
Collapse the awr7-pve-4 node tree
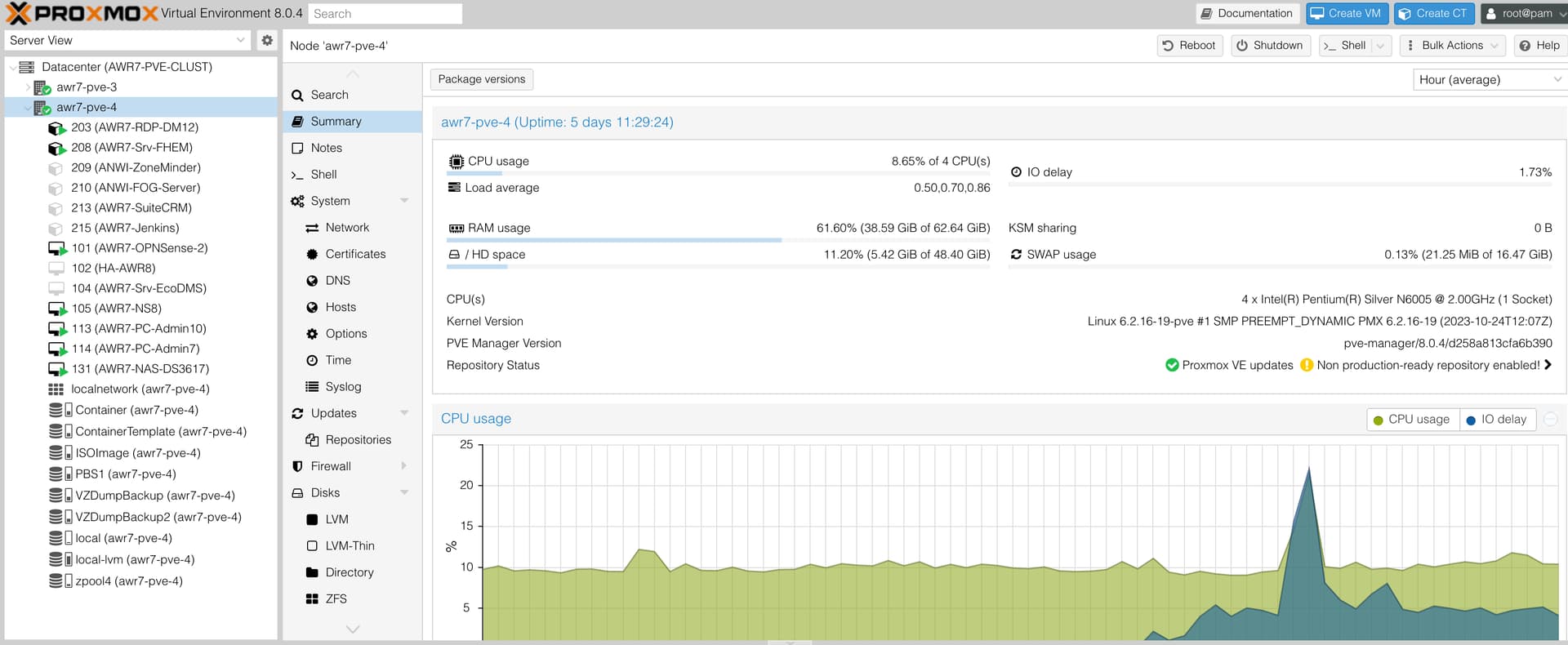[28, 108]
